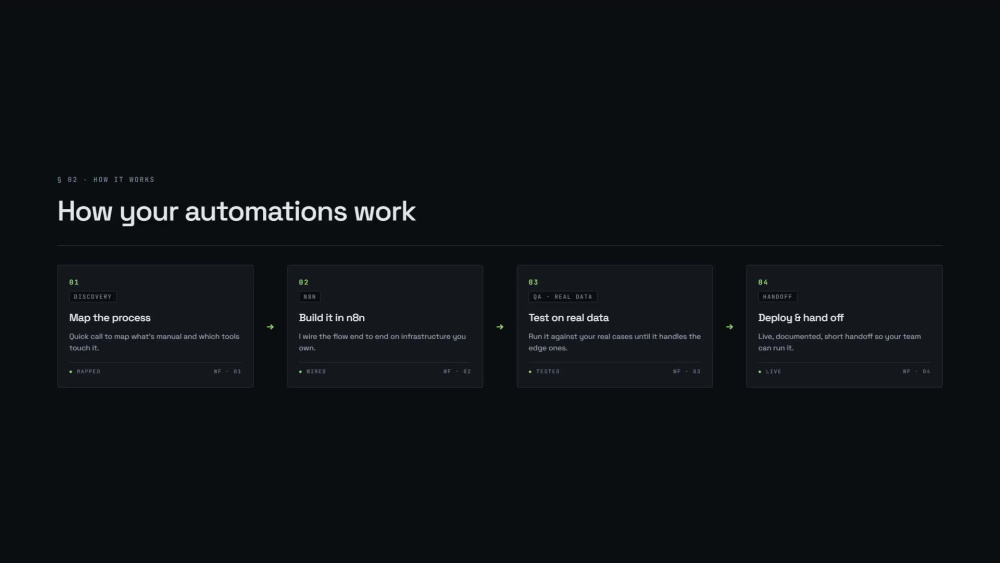The height and width of the screenshot is (563, 1000).
Task: Click the 'Quick call to map what's manual' description
Action: coord(154,342)
